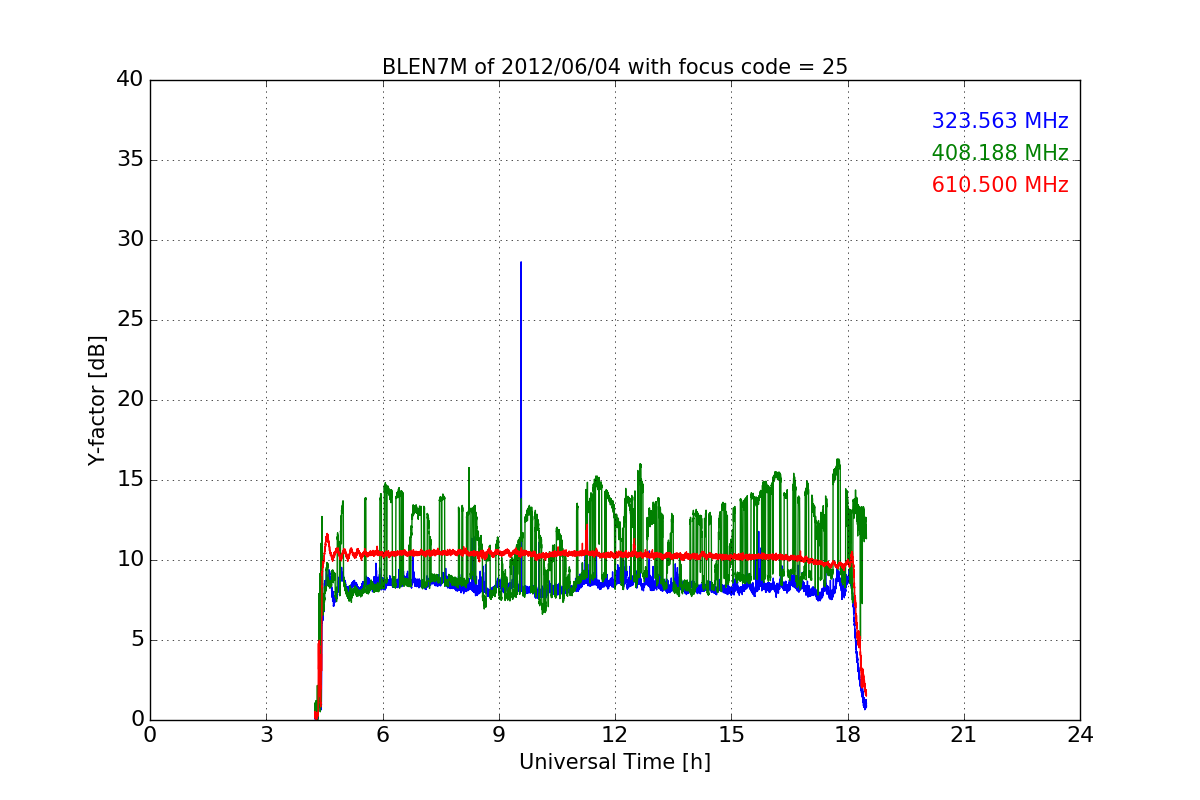Click x-axis tick label 15
The width and height of the screenshot is (1200, 800).
coord(731,735)
